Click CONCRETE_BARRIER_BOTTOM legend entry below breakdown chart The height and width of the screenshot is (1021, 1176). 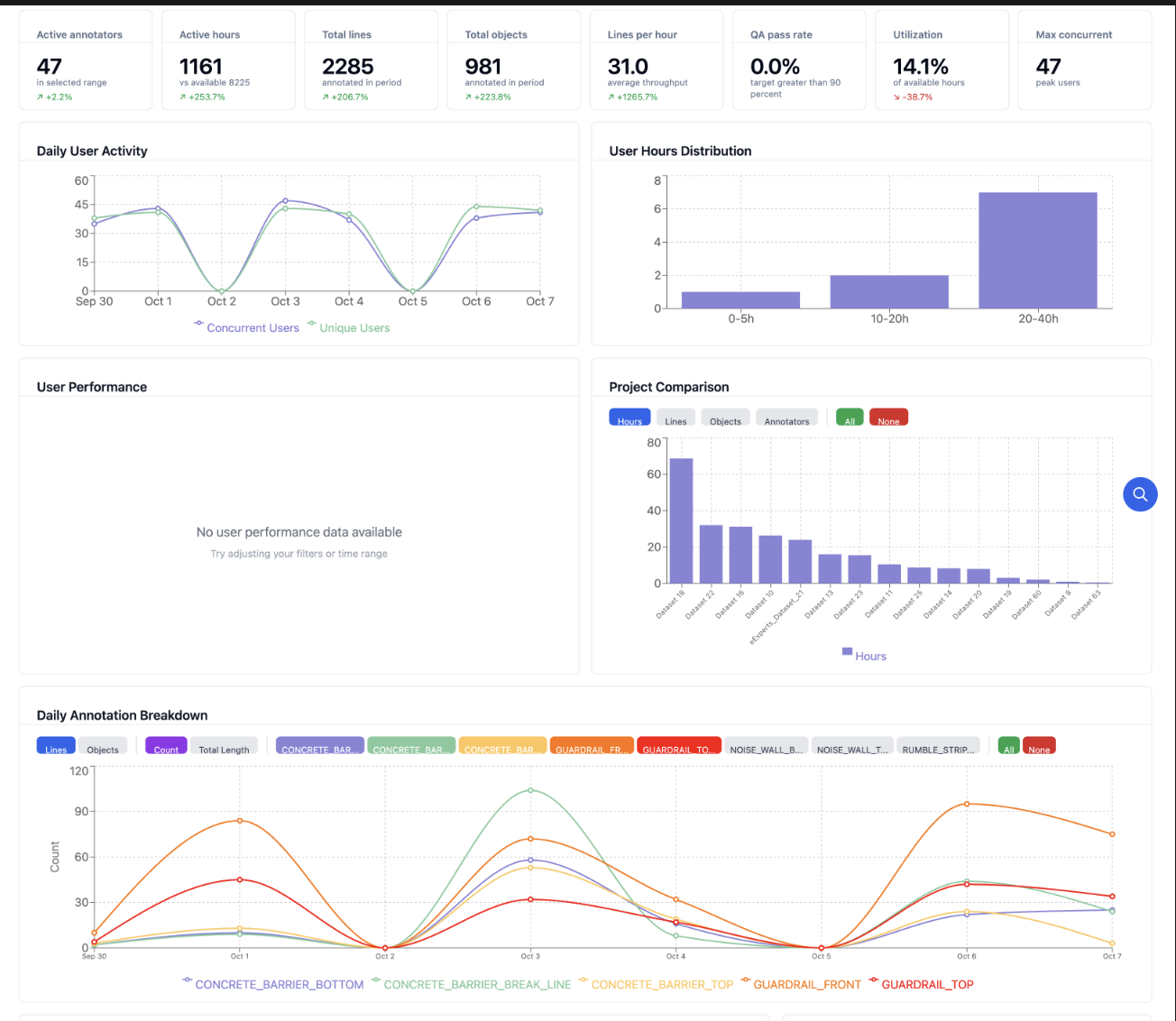(x=273, y=984)
